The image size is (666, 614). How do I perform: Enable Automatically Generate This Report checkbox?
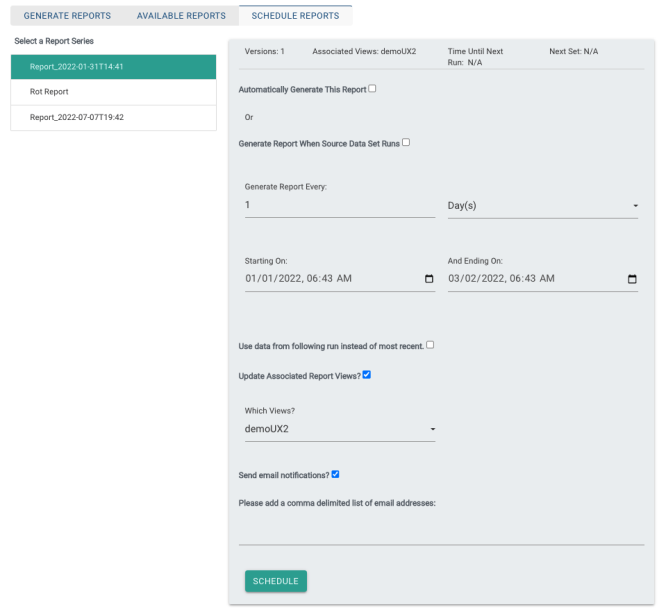point(373,89)
